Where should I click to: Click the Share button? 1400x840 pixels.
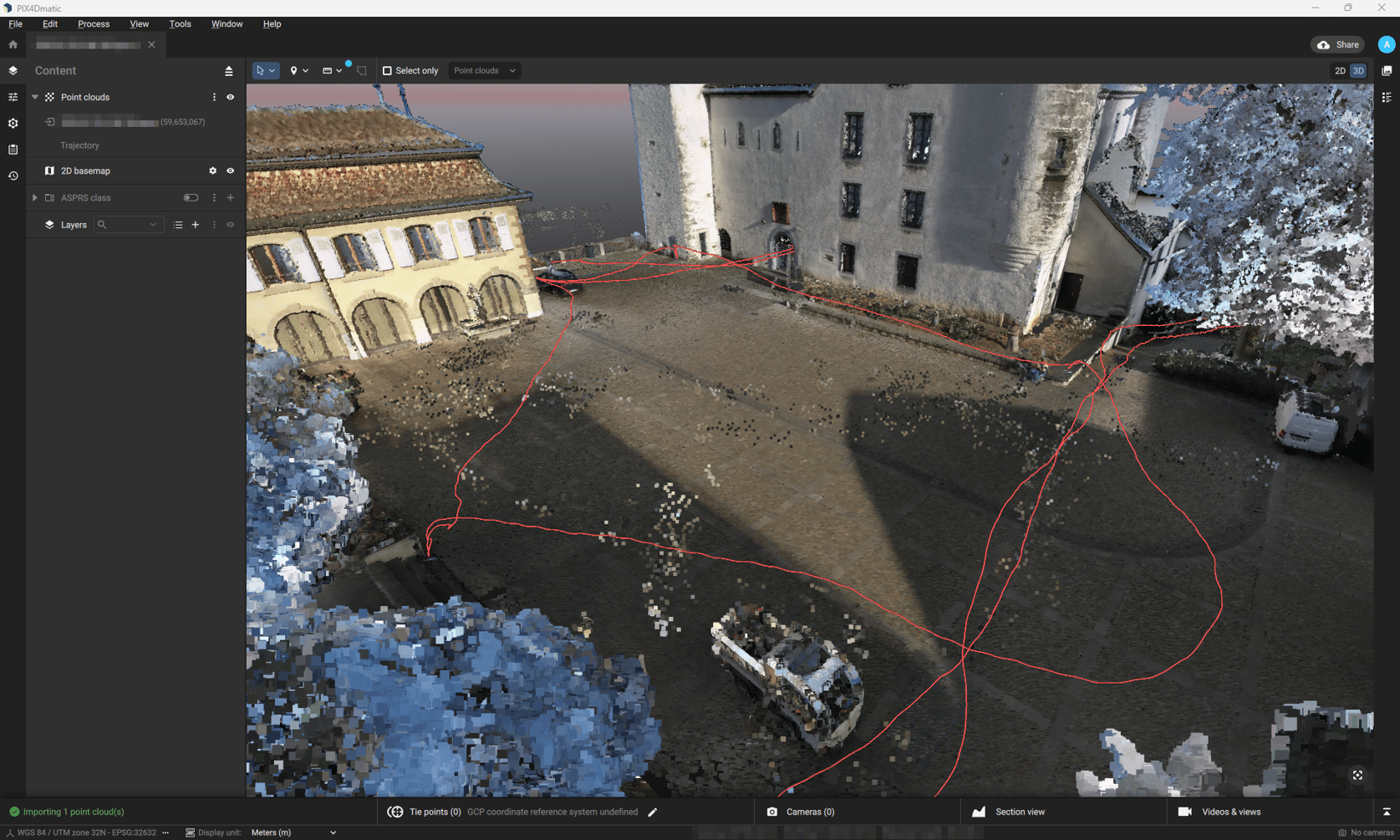pos(1336,44)
